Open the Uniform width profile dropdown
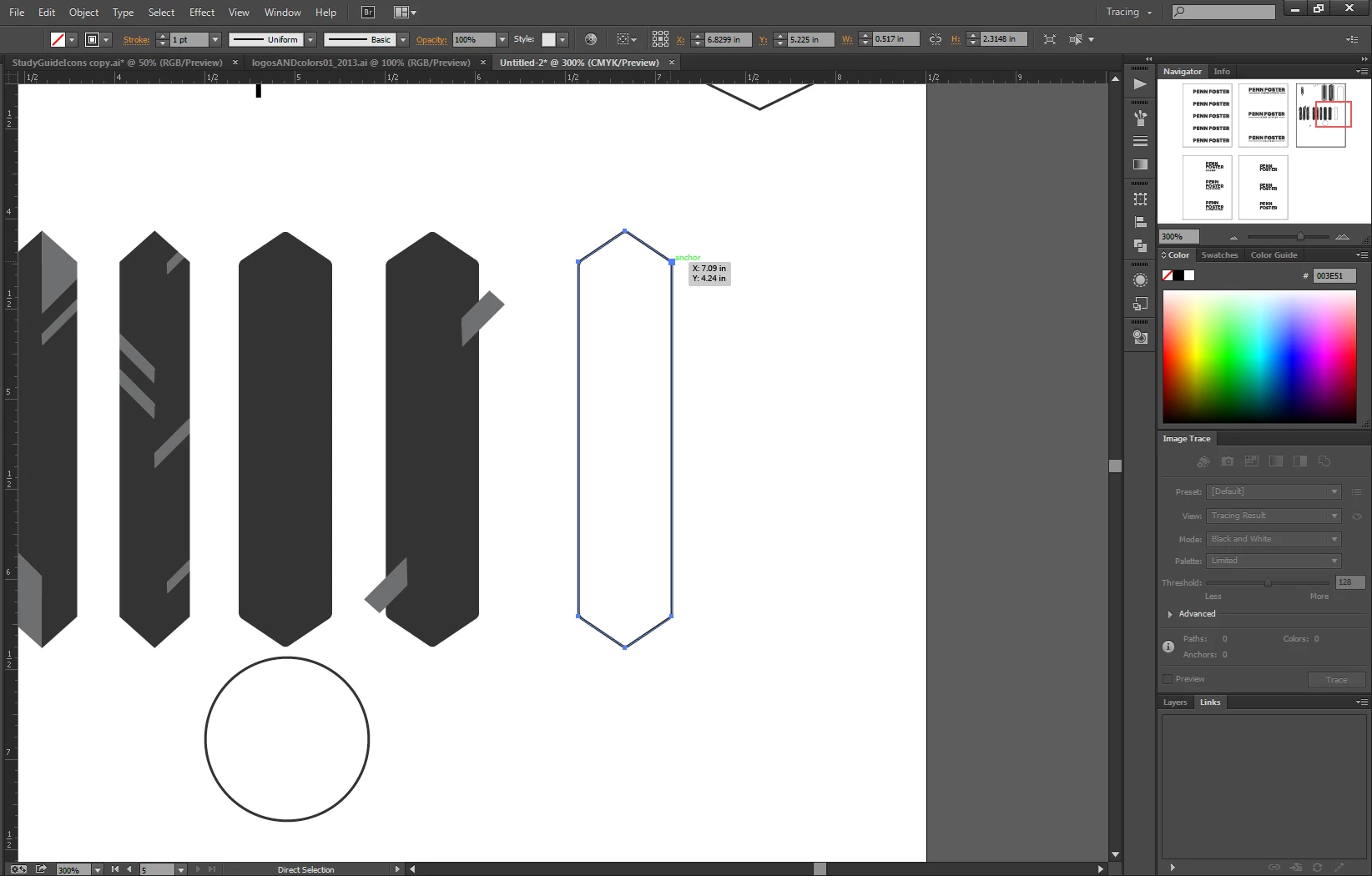1372x876 pixels. [310, 39]
